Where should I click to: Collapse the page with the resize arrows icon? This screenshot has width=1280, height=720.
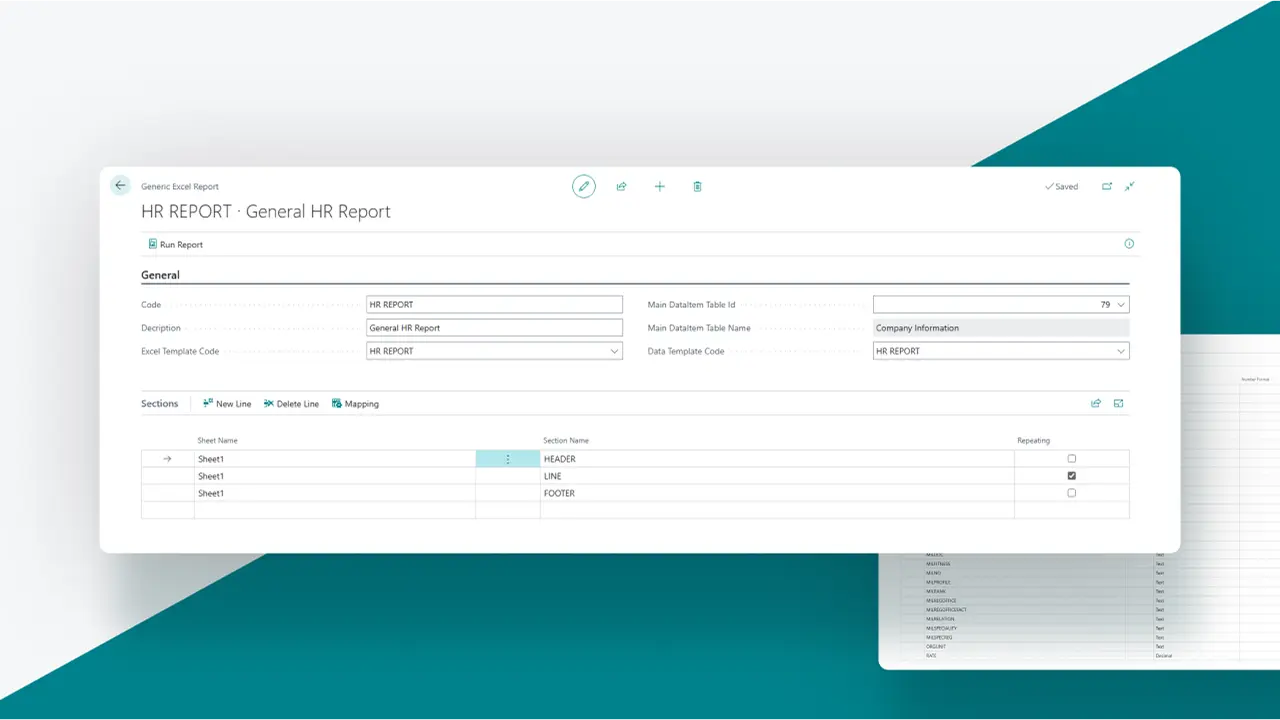(x=1129, y=186)
